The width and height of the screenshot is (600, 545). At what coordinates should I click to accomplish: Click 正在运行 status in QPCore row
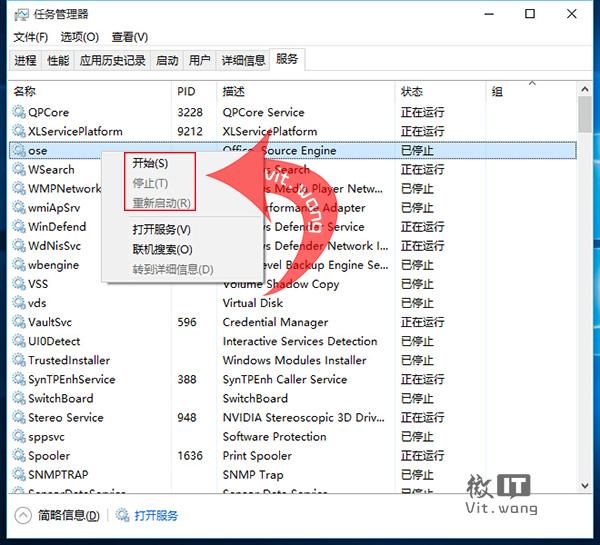click(x=422, y=112)
